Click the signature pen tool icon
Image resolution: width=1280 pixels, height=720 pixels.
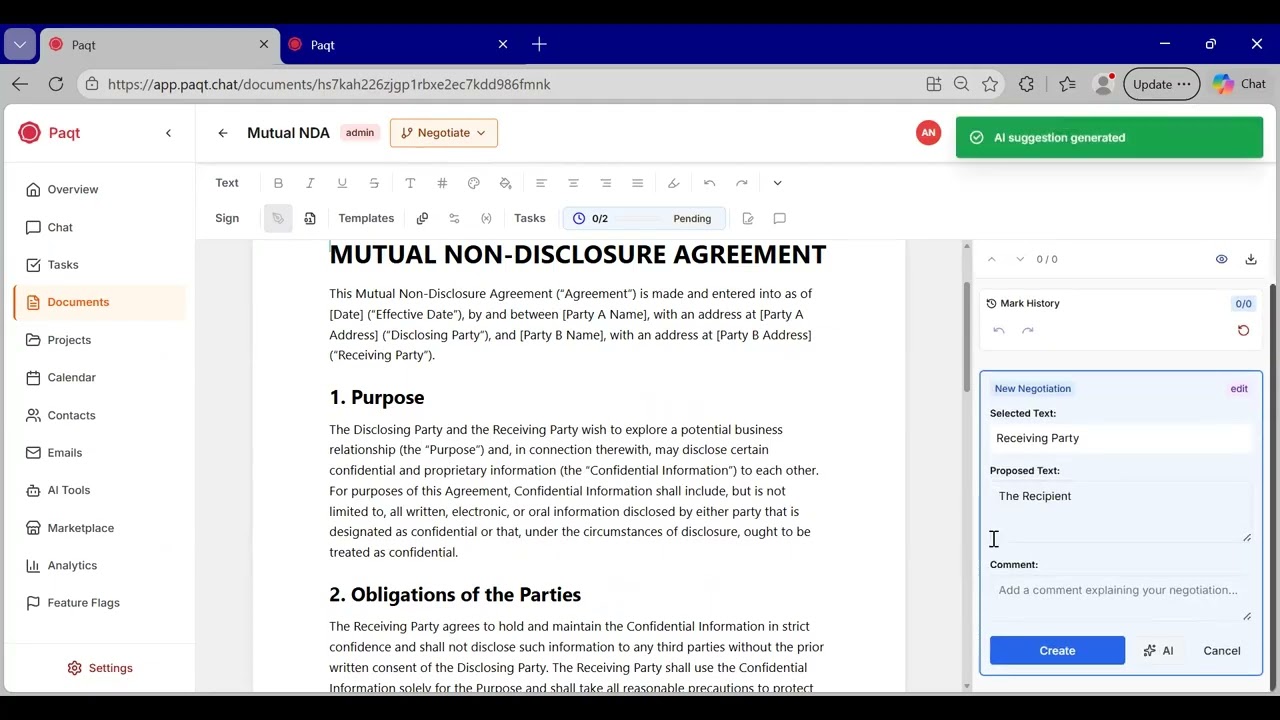point(278,218)
